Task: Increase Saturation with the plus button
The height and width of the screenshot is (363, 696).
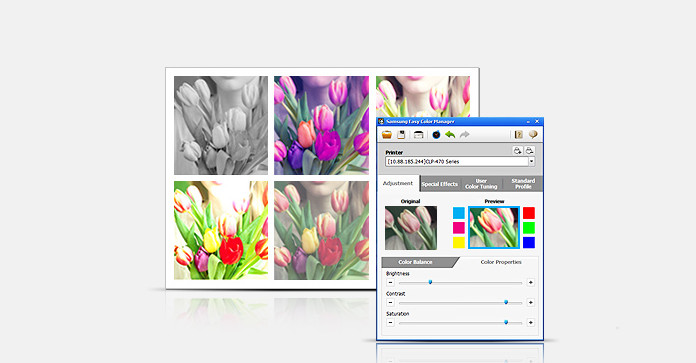Action: tap(530, 323)
